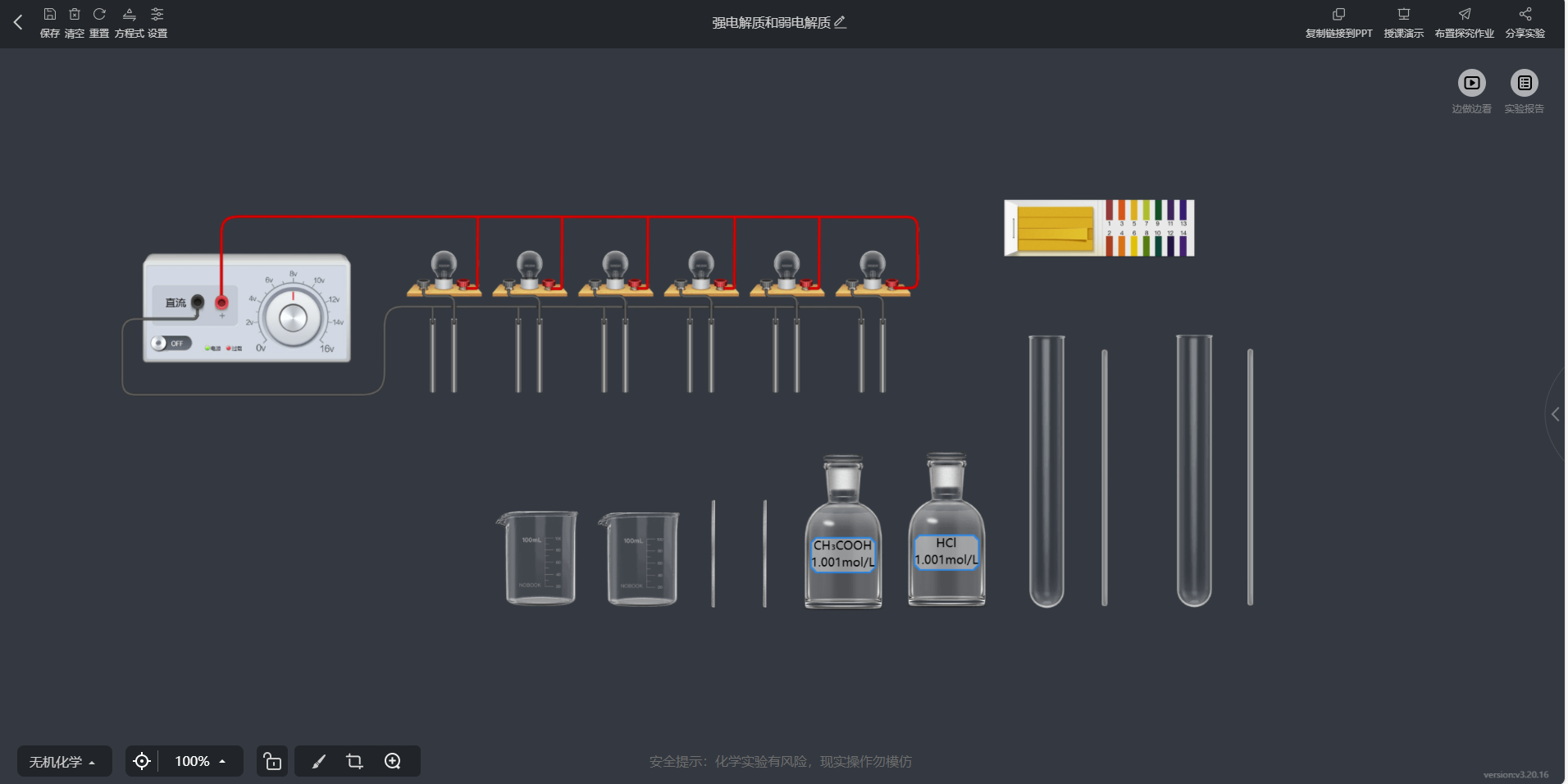Image resolution: width=1568 pixels, height=784 pixels.
Task: Select the crop tool
Action: [355, 761]
